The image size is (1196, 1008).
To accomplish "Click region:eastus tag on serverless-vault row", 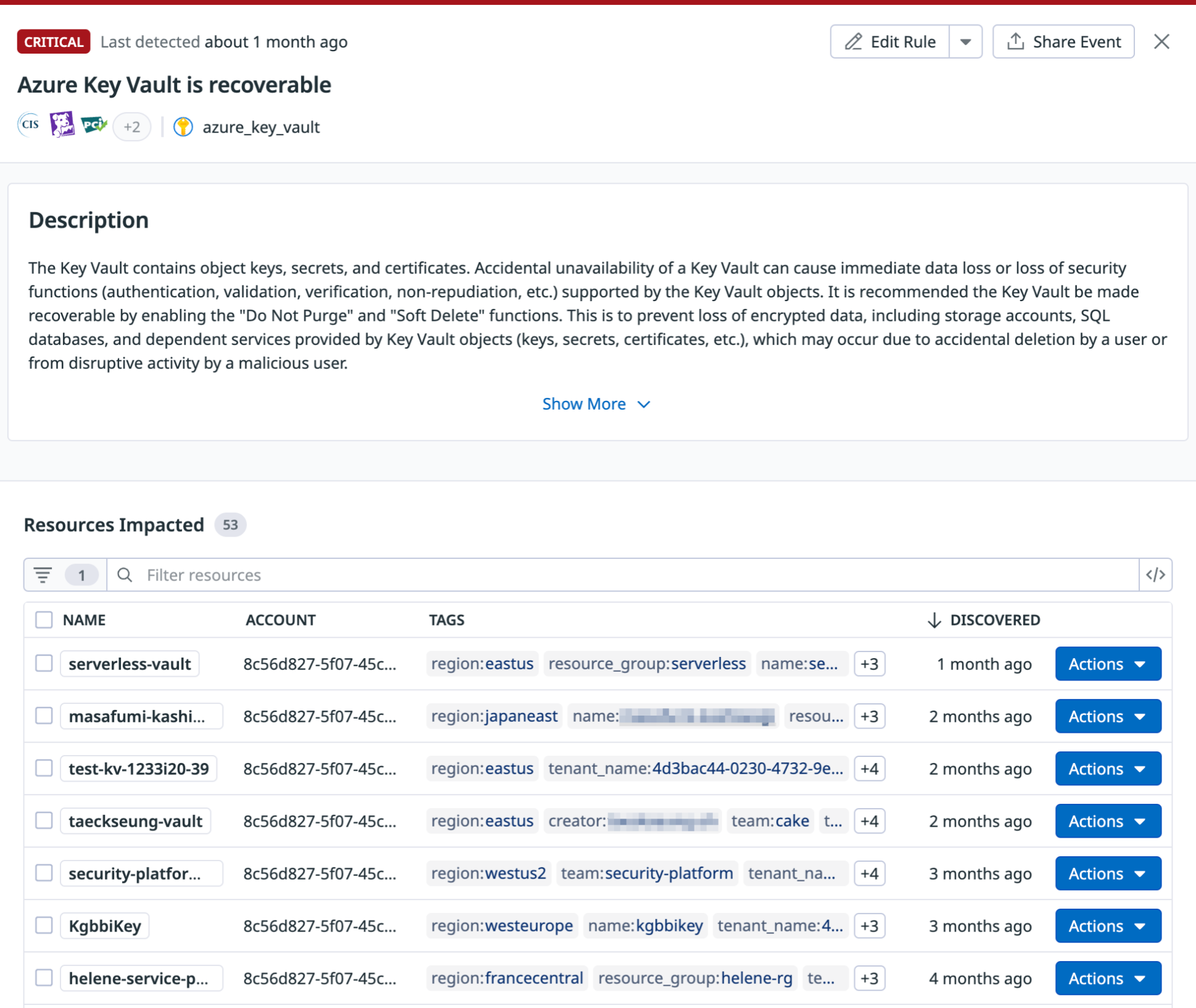I will [482, 664].
